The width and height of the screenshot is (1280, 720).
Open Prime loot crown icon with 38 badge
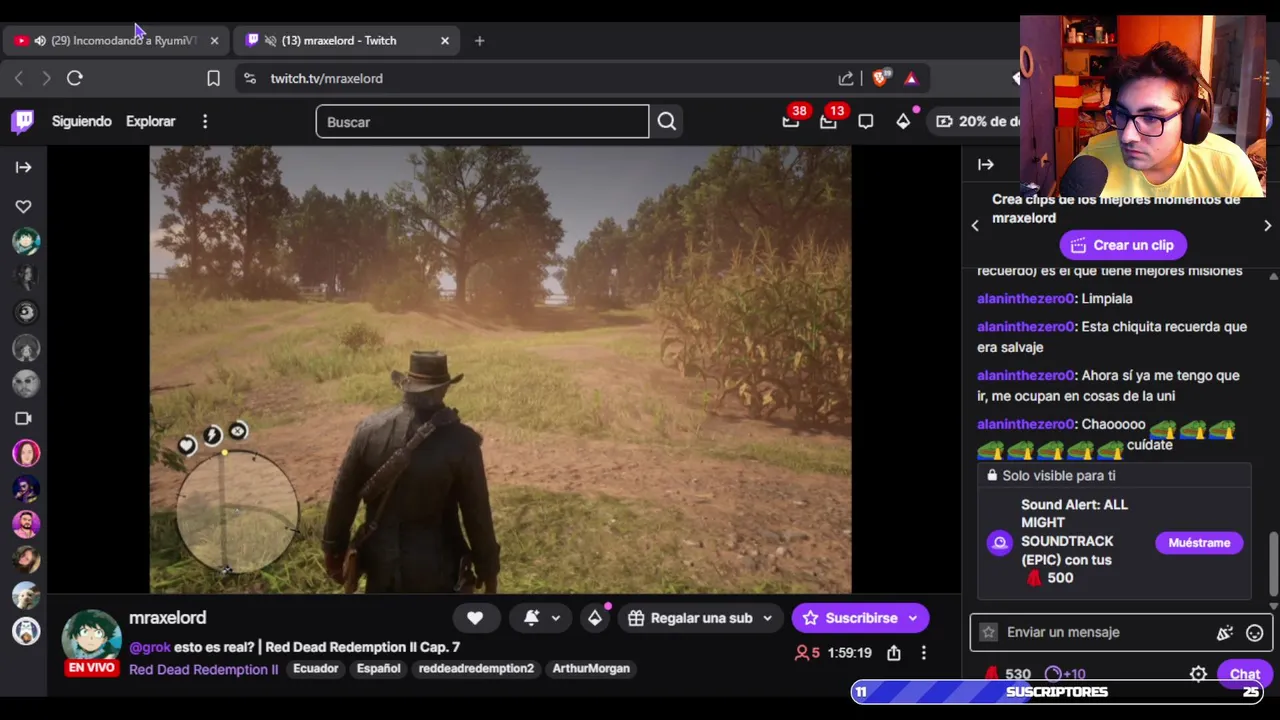[791, 121]
